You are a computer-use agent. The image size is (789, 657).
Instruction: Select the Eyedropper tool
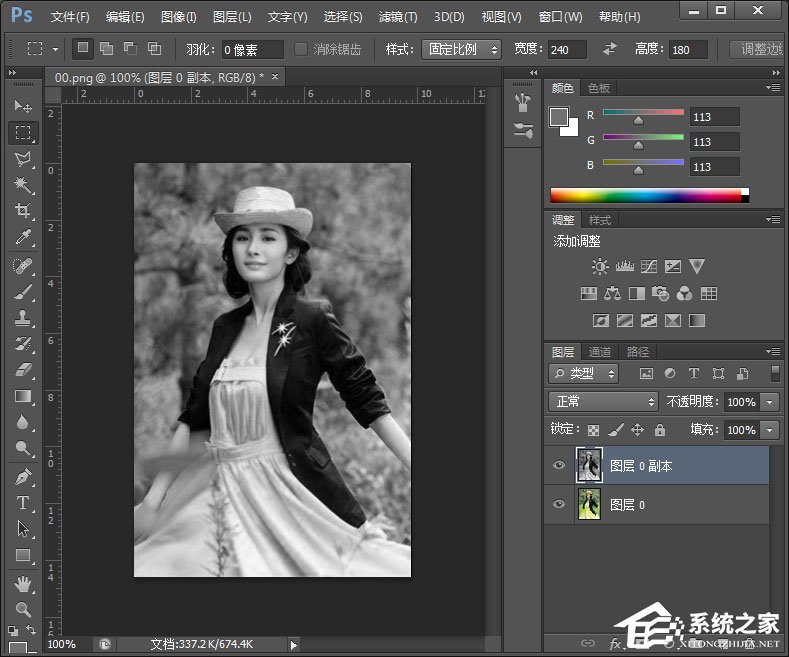coord(22,237)
